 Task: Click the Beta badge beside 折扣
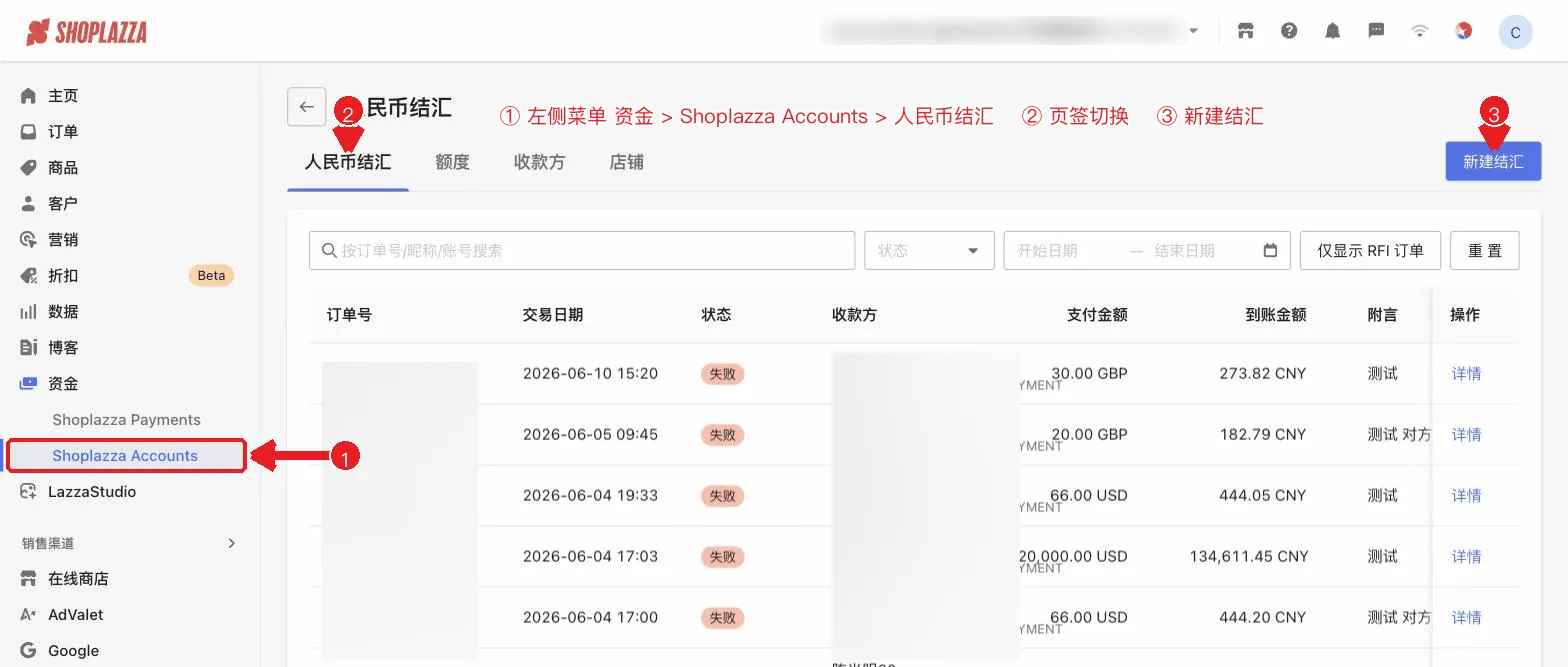211,276
